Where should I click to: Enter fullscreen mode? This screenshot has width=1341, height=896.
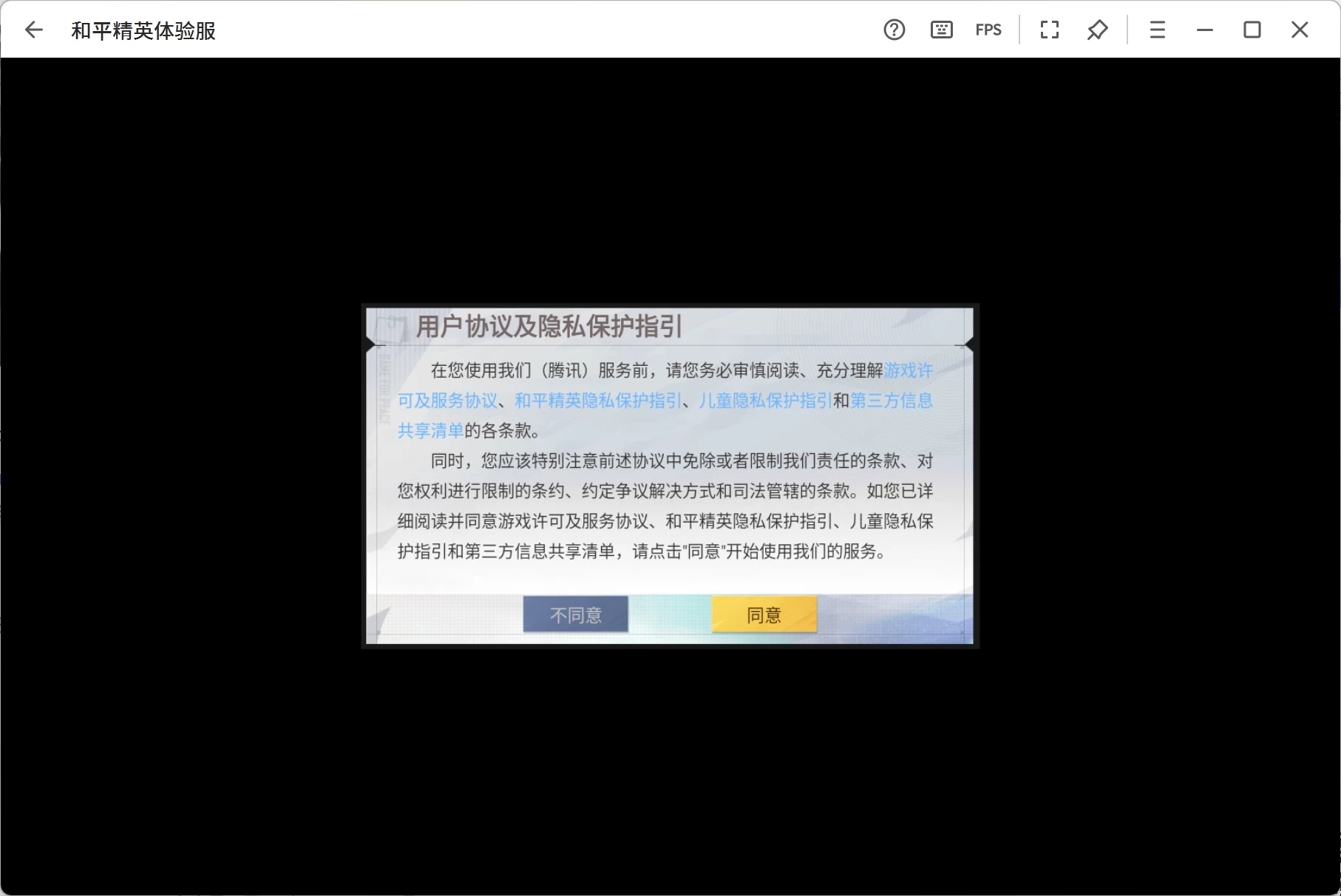(1049, 30)
